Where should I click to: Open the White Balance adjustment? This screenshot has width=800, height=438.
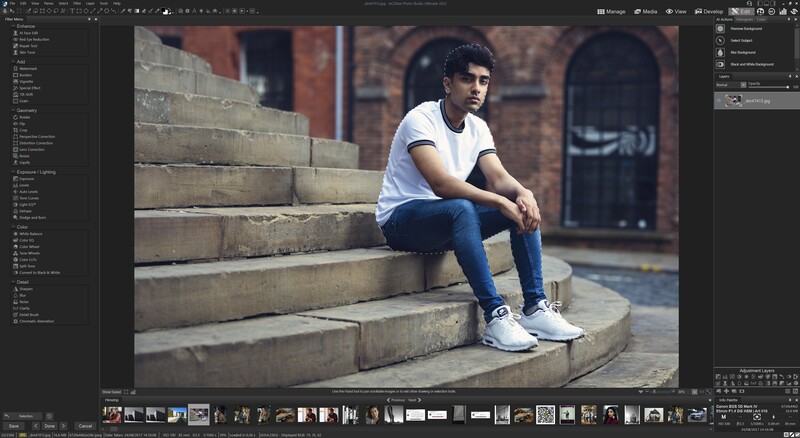coord(30,234)
